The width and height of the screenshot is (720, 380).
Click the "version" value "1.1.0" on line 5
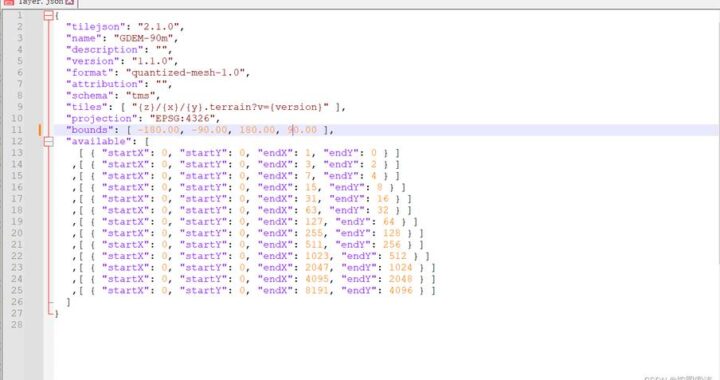point(152,61)
